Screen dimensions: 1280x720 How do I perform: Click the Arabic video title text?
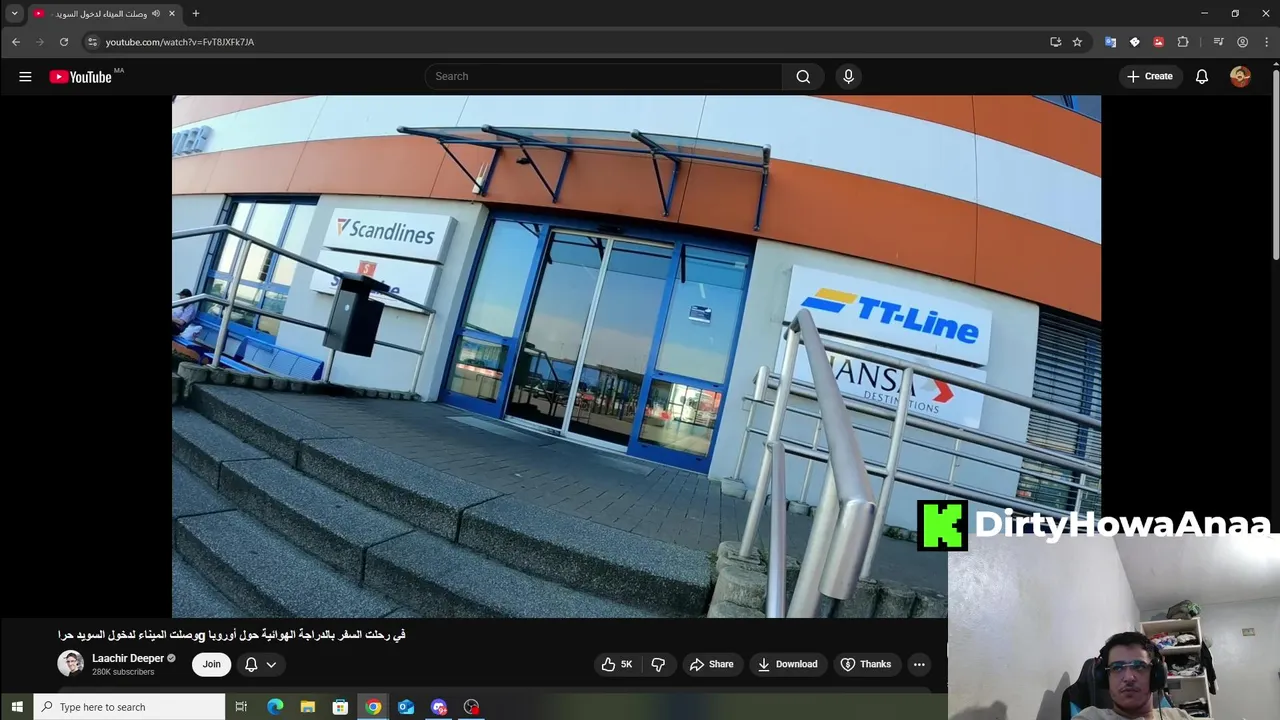231,635
